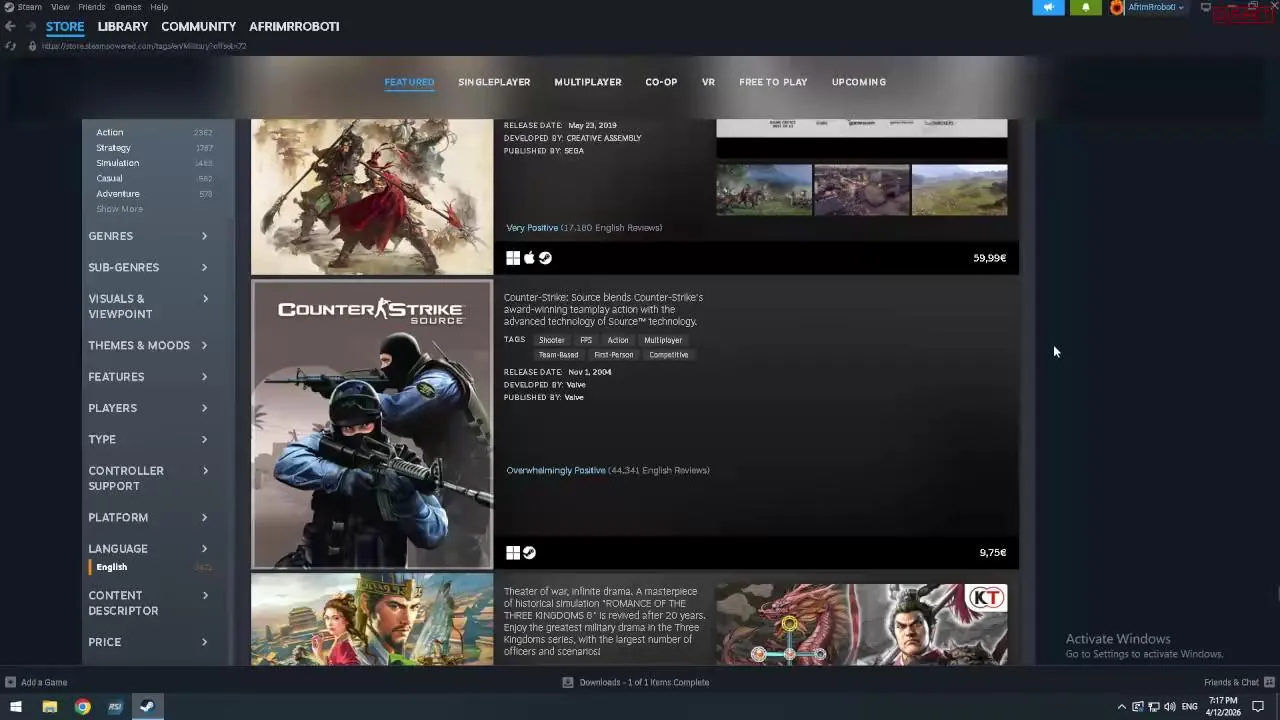Expand the GENRES filter section
Viewport: 1280px width, 720px height.
(148, 236)
